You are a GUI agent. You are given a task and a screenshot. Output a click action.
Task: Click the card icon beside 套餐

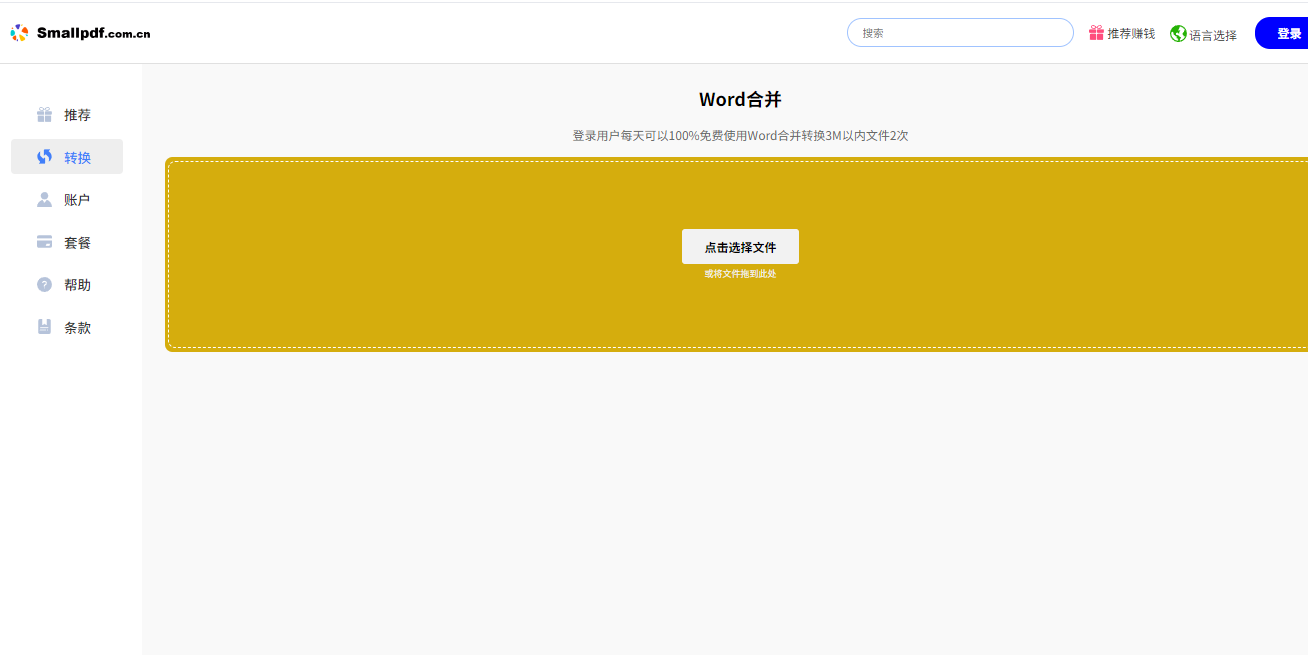(44, 242)
